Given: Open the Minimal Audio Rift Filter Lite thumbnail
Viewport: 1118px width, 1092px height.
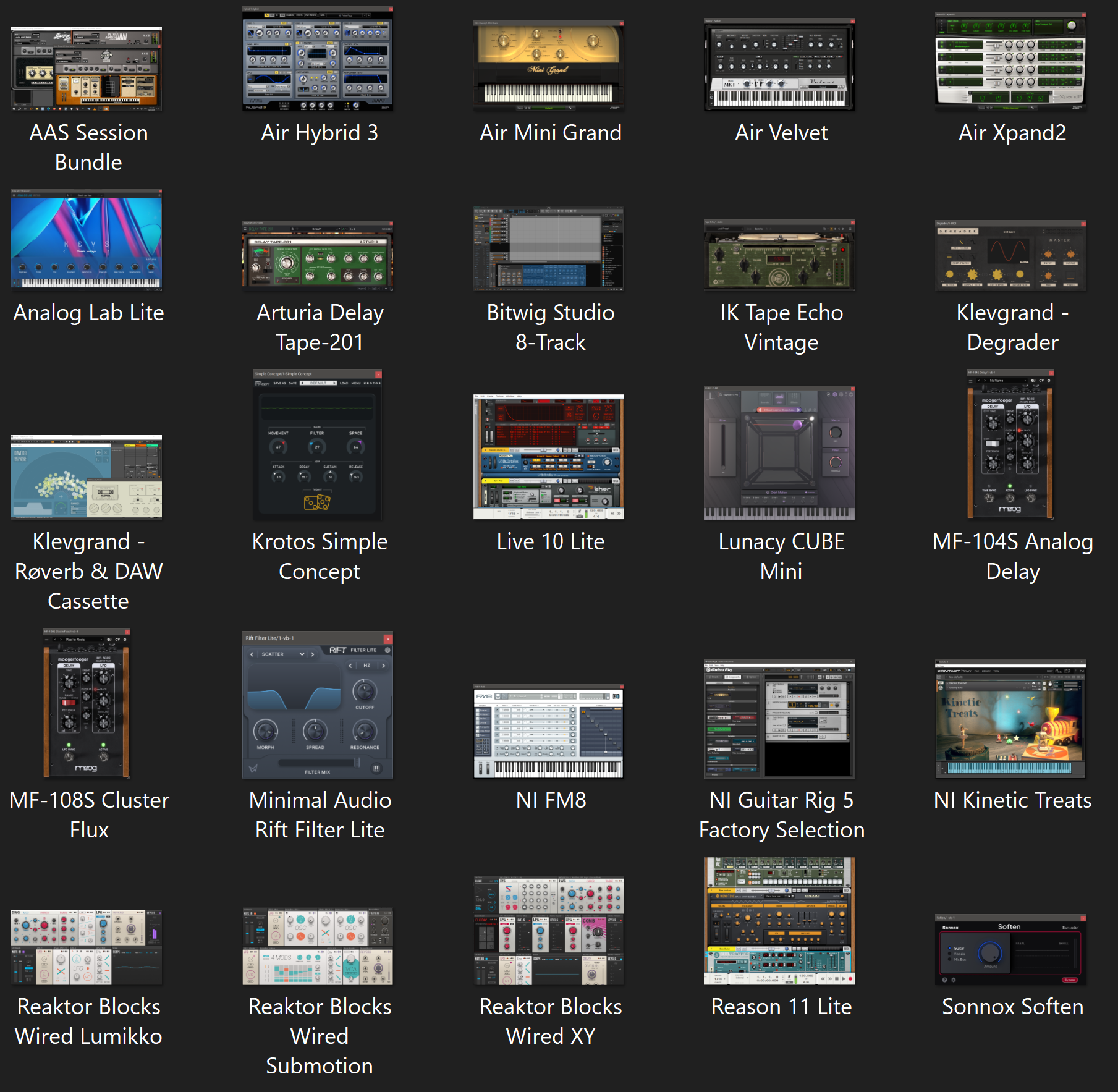Looking at the screenshot, I should click(318, 705).
